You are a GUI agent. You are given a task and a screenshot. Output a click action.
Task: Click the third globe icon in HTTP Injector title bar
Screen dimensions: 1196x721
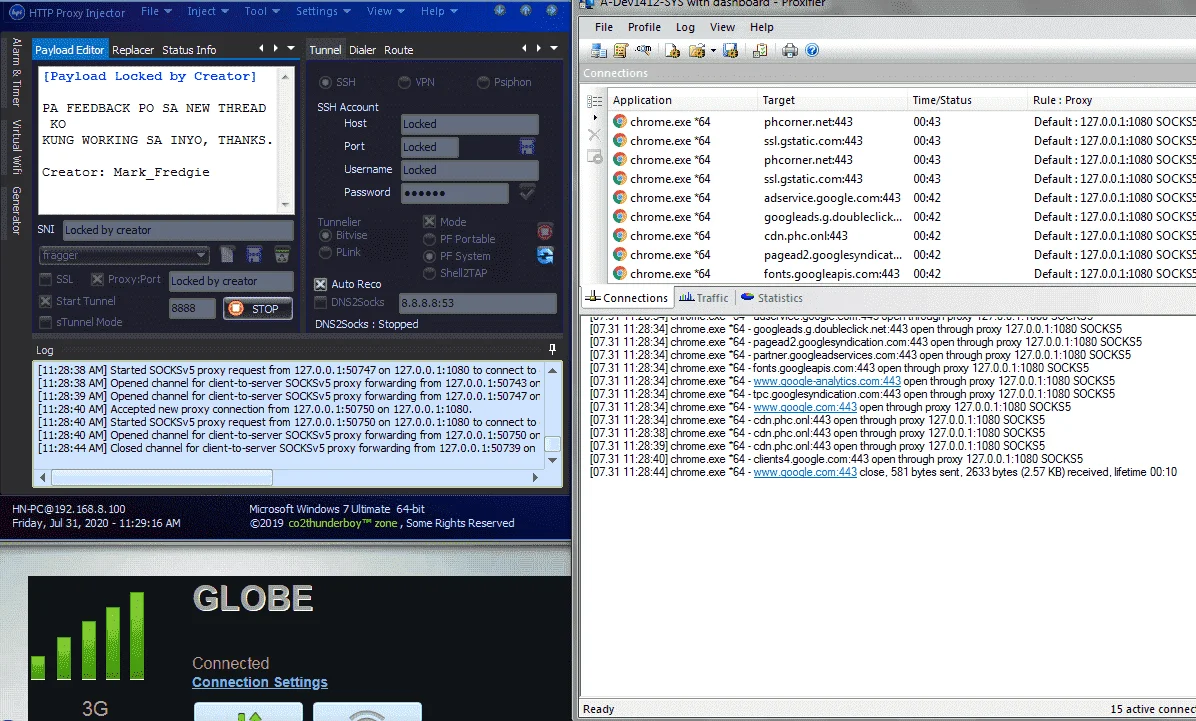point(551,11)
